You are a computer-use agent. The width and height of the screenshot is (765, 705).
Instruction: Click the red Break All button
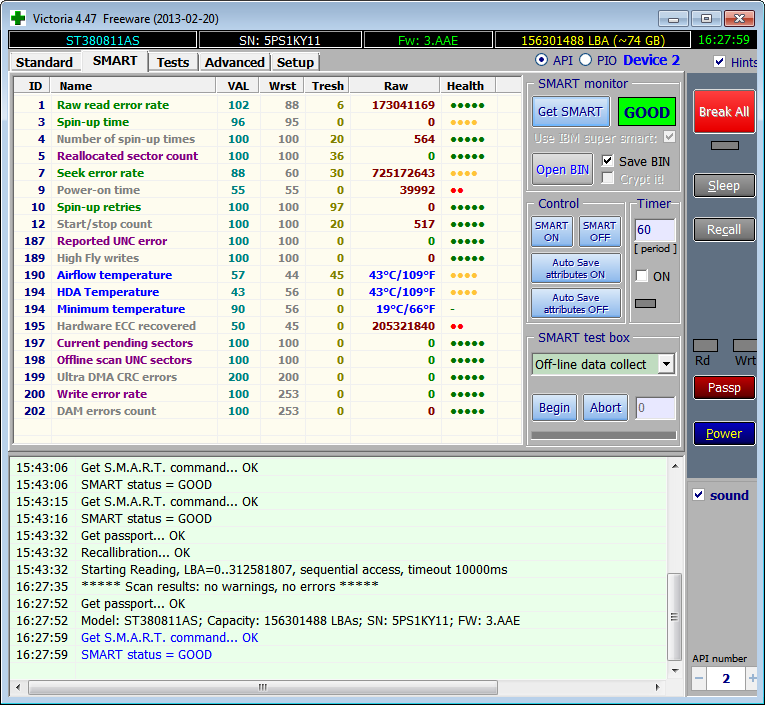point(724,112)
